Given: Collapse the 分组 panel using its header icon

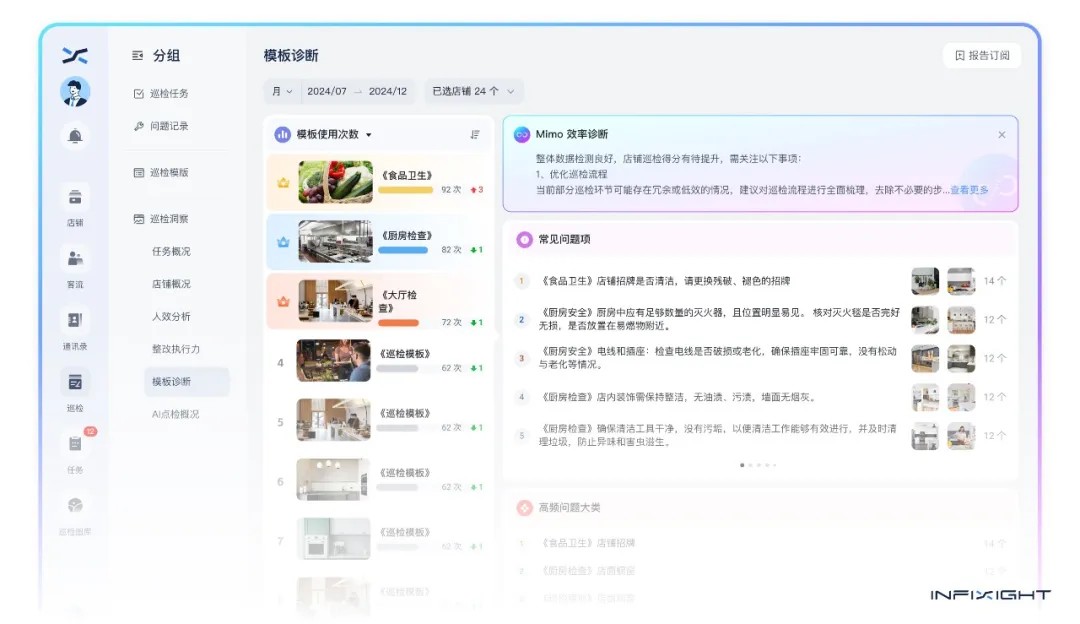Looking at the screenshot, I should pos(138,56).
